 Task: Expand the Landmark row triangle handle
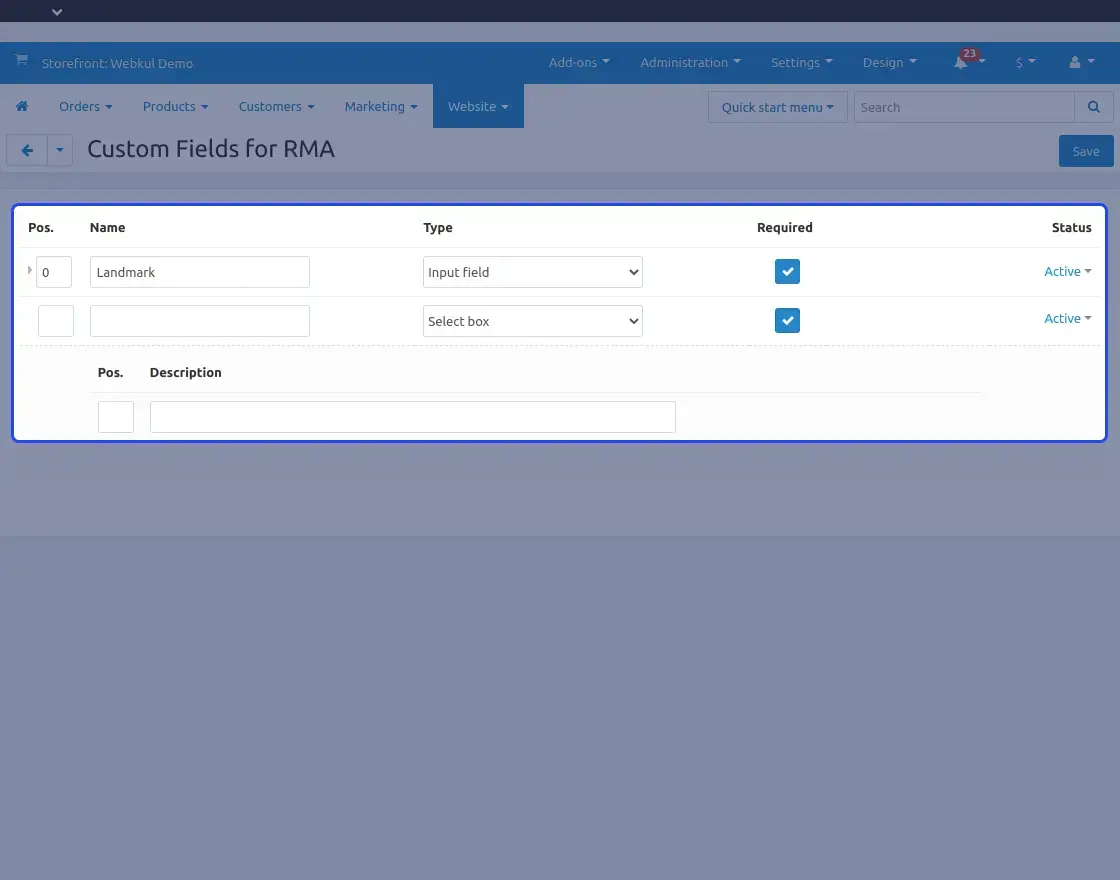pyautogui.click(x=29, y=270)
